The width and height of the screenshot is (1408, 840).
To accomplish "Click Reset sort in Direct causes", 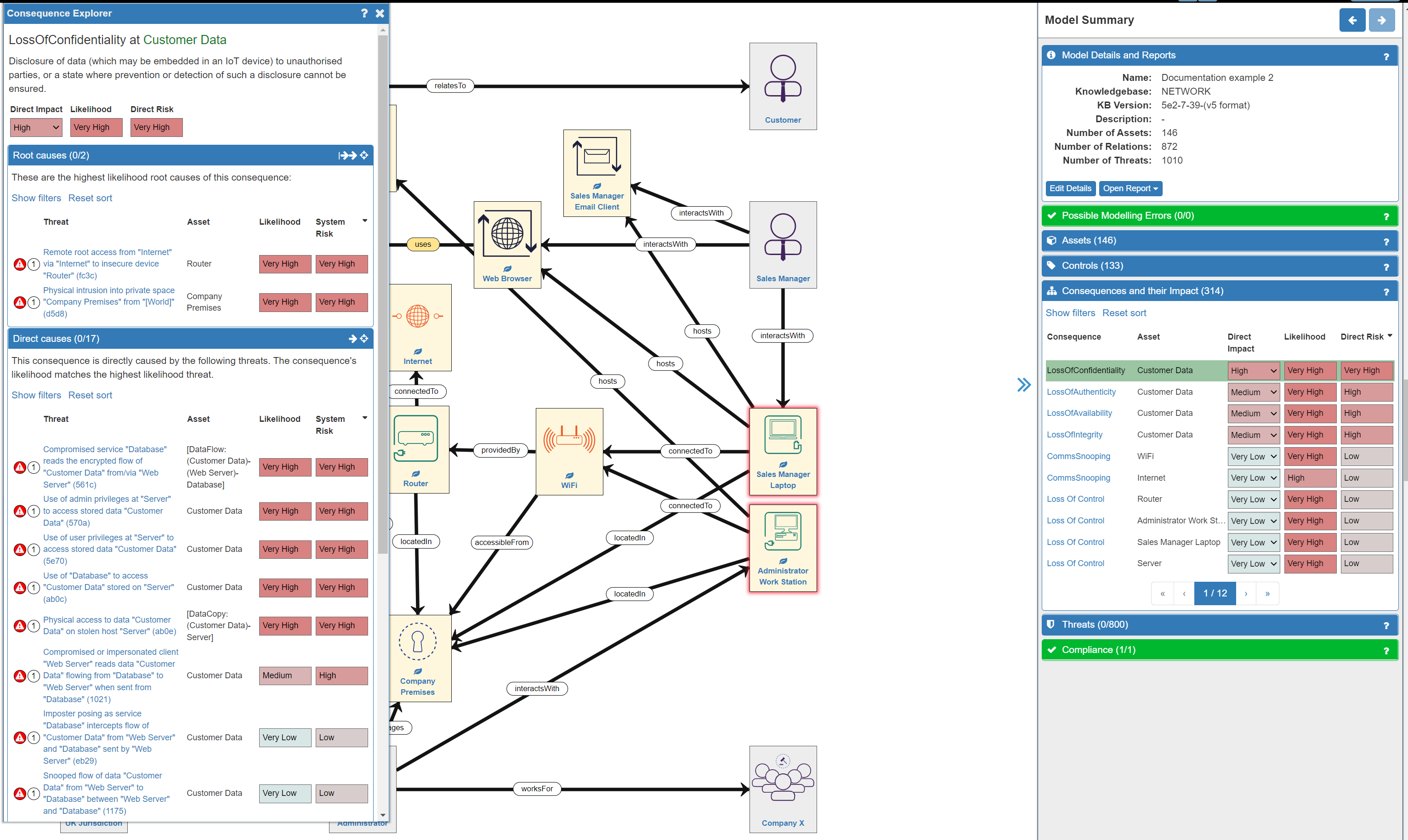I will [x=90, y=395].
